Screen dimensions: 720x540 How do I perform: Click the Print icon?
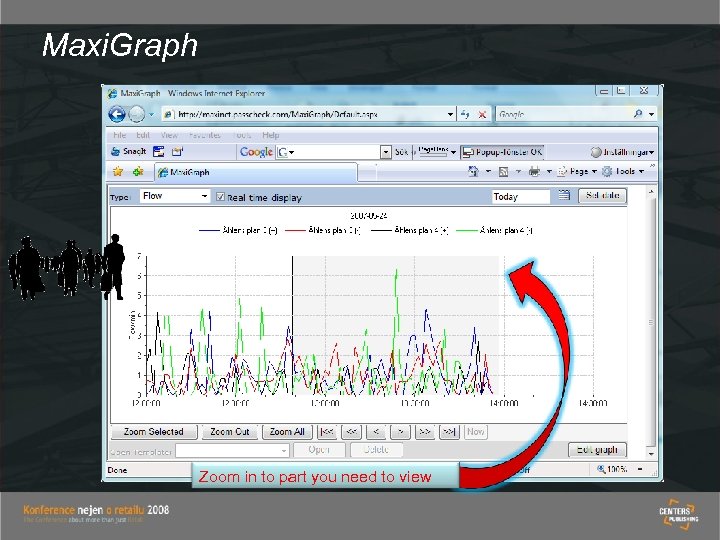(534, 171)
